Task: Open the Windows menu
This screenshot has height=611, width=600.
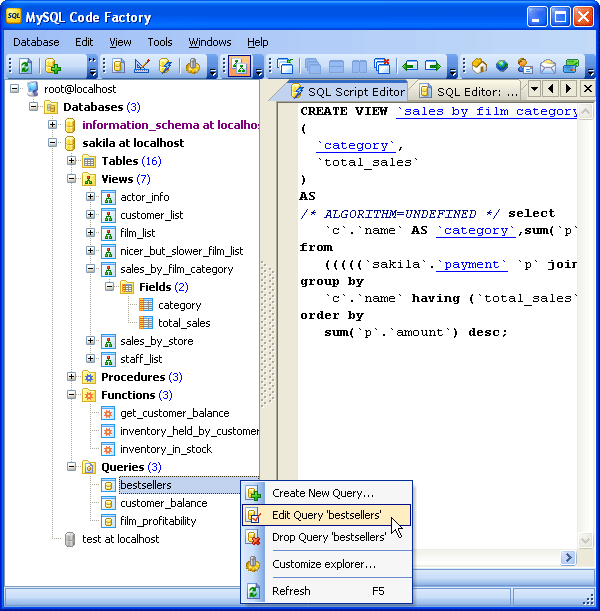Action: point(210,42)
